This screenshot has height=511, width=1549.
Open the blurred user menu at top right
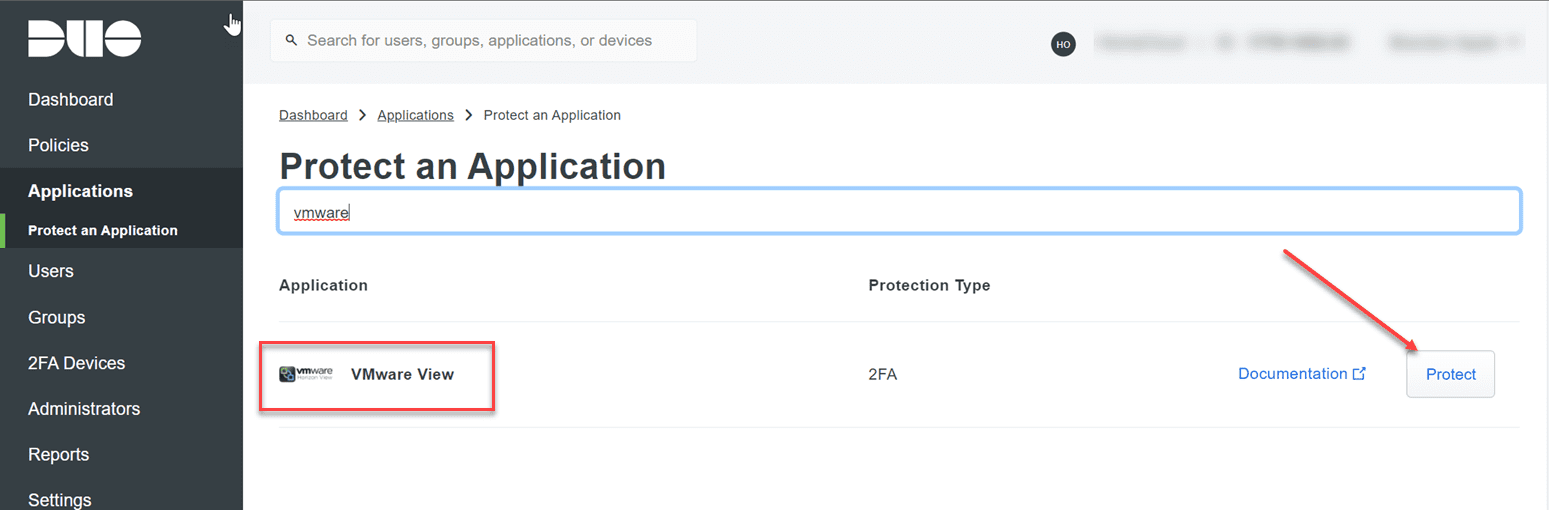(x=1454, y=43)
